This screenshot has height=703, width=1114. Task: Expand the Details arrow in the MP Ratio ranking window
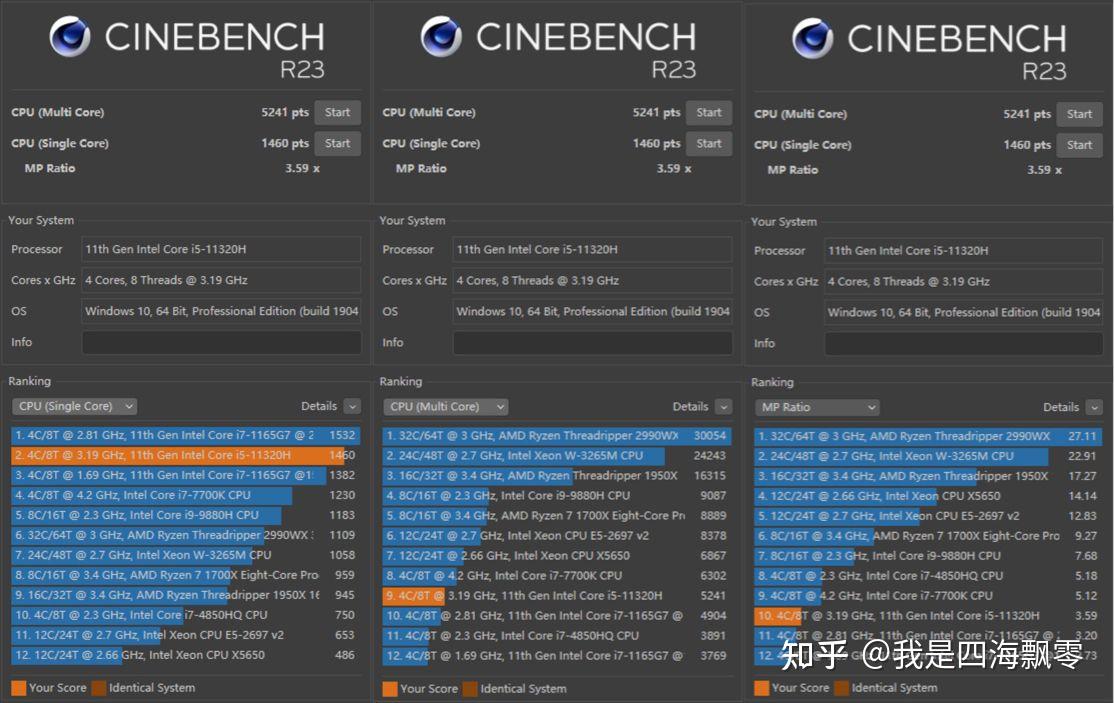(1095, 408)
